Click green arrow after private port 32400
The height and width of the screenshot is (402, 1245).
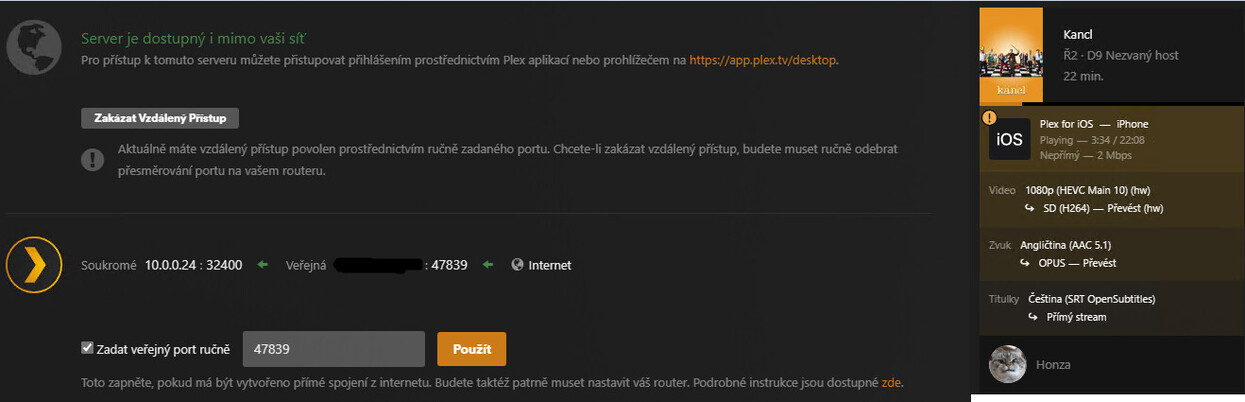coord(263,265)
